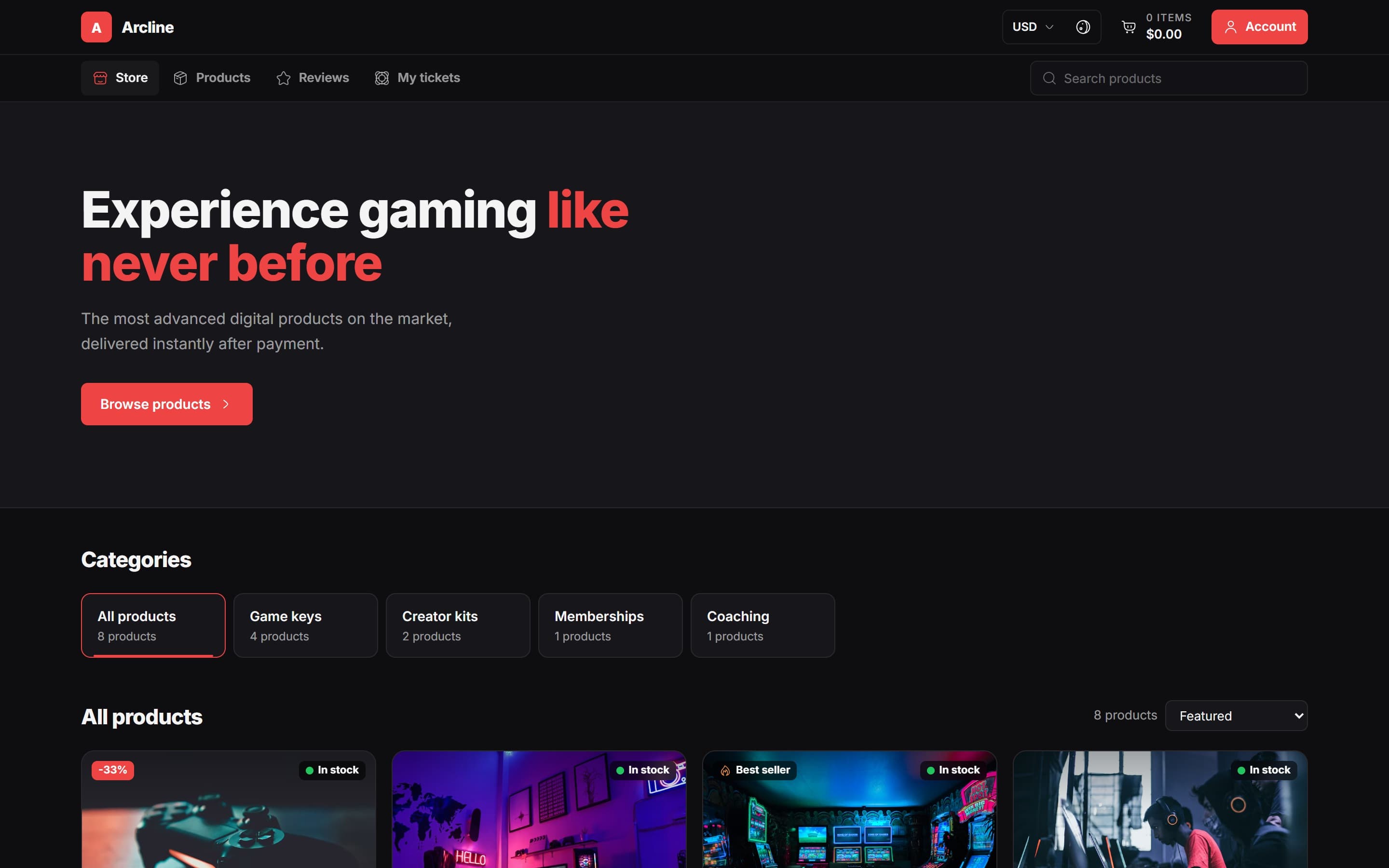Open the USD currency dropdown
Viewport: 1389px width, 868px height.
tap(1033, 27)
